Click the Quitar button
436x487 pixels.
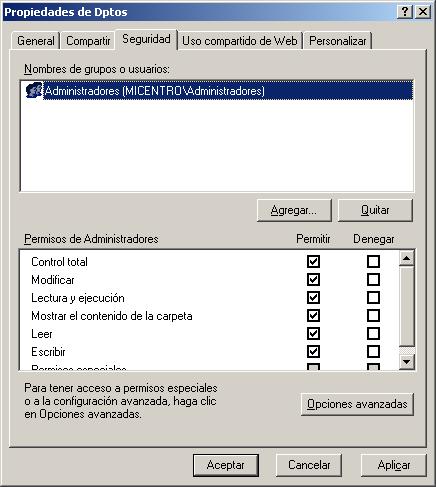click(375, 210)
